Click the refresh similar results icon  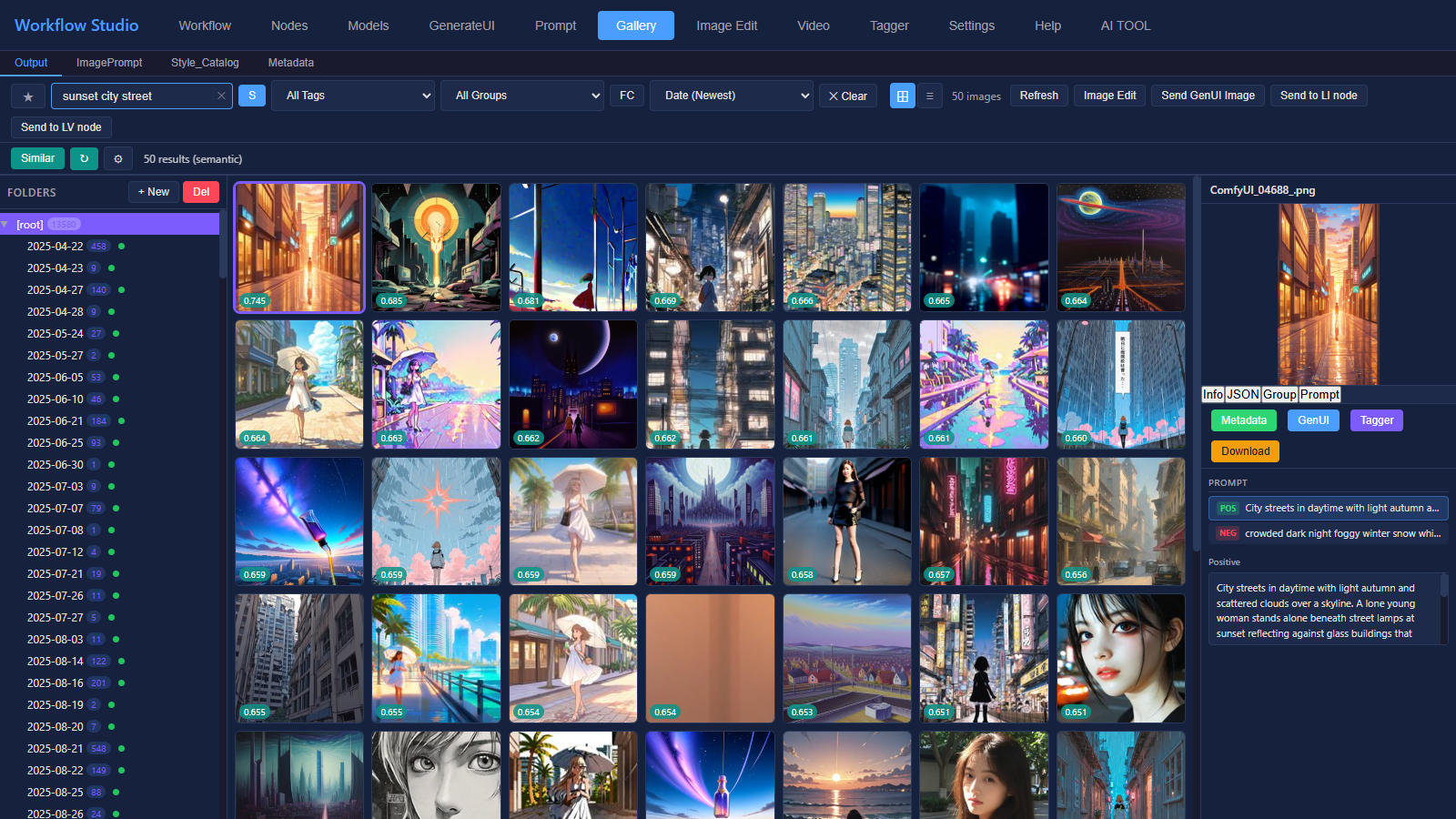tap(84, 158)
